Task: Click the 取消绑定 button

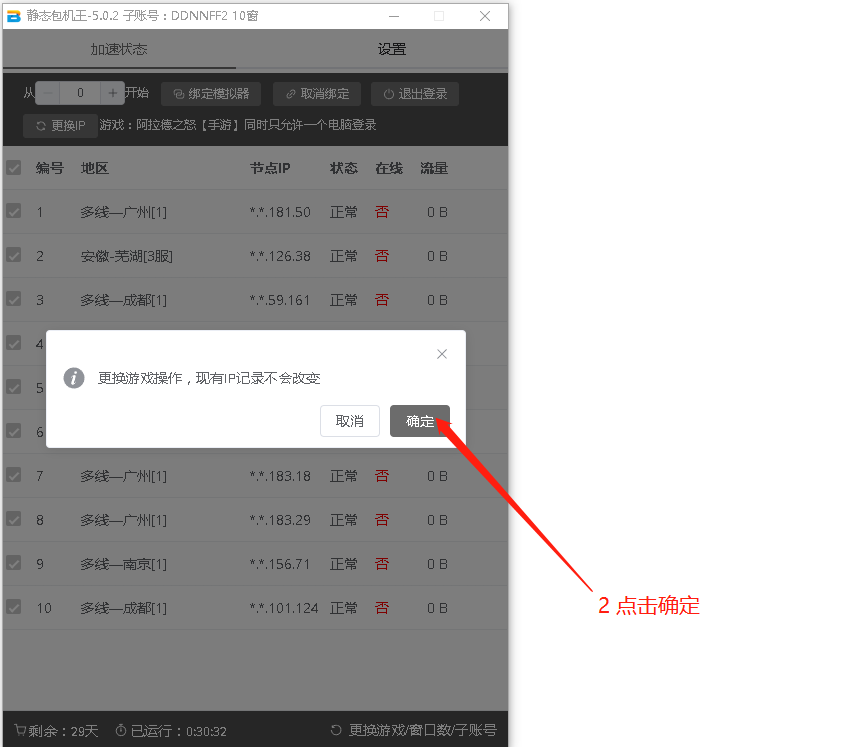Action: pyautogui.click(x=317, y=94)
